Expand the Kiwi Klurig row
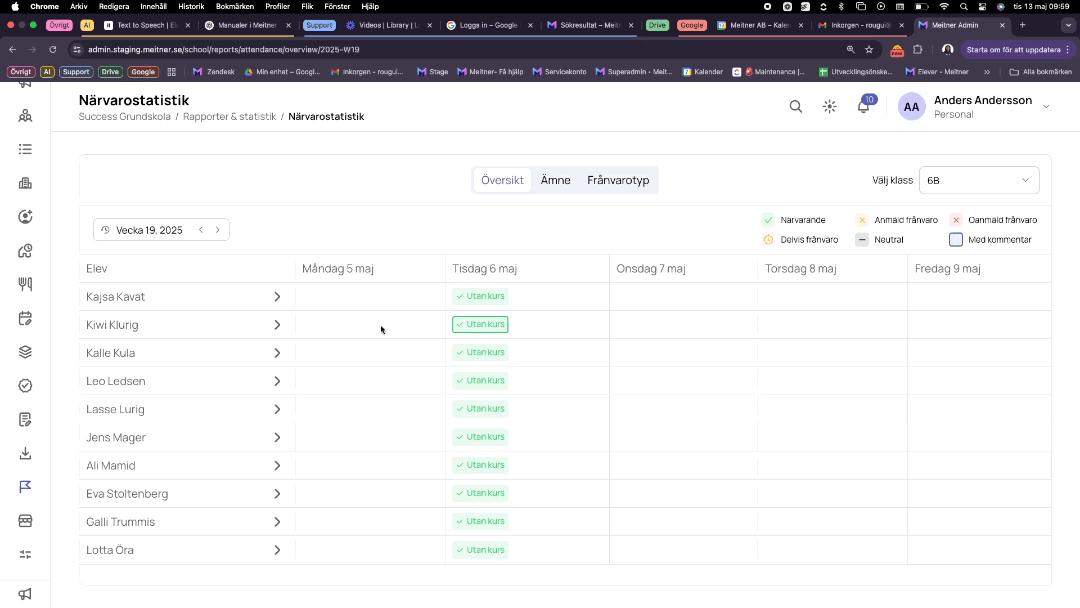Screen dimensions: 1080x608 click(x=277, y=325)
